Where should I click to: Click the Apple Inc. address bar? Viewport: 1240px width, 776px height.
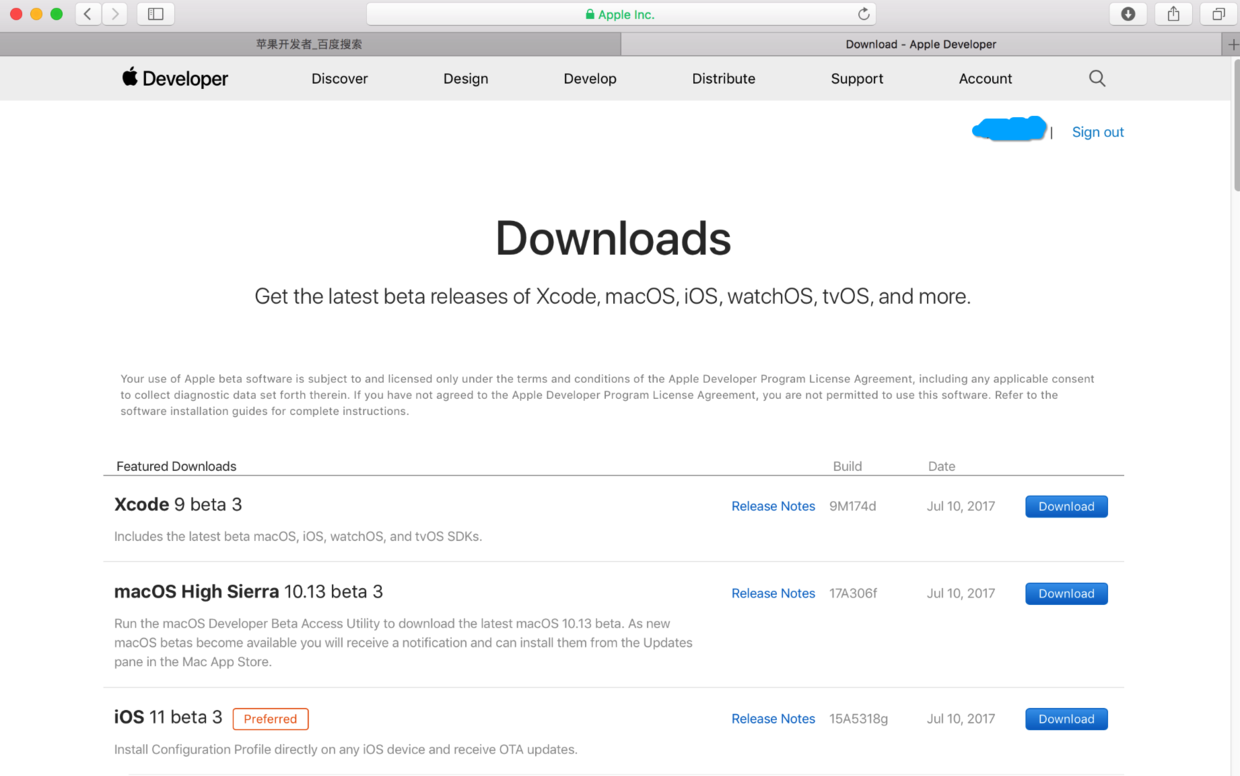point(621,14)
